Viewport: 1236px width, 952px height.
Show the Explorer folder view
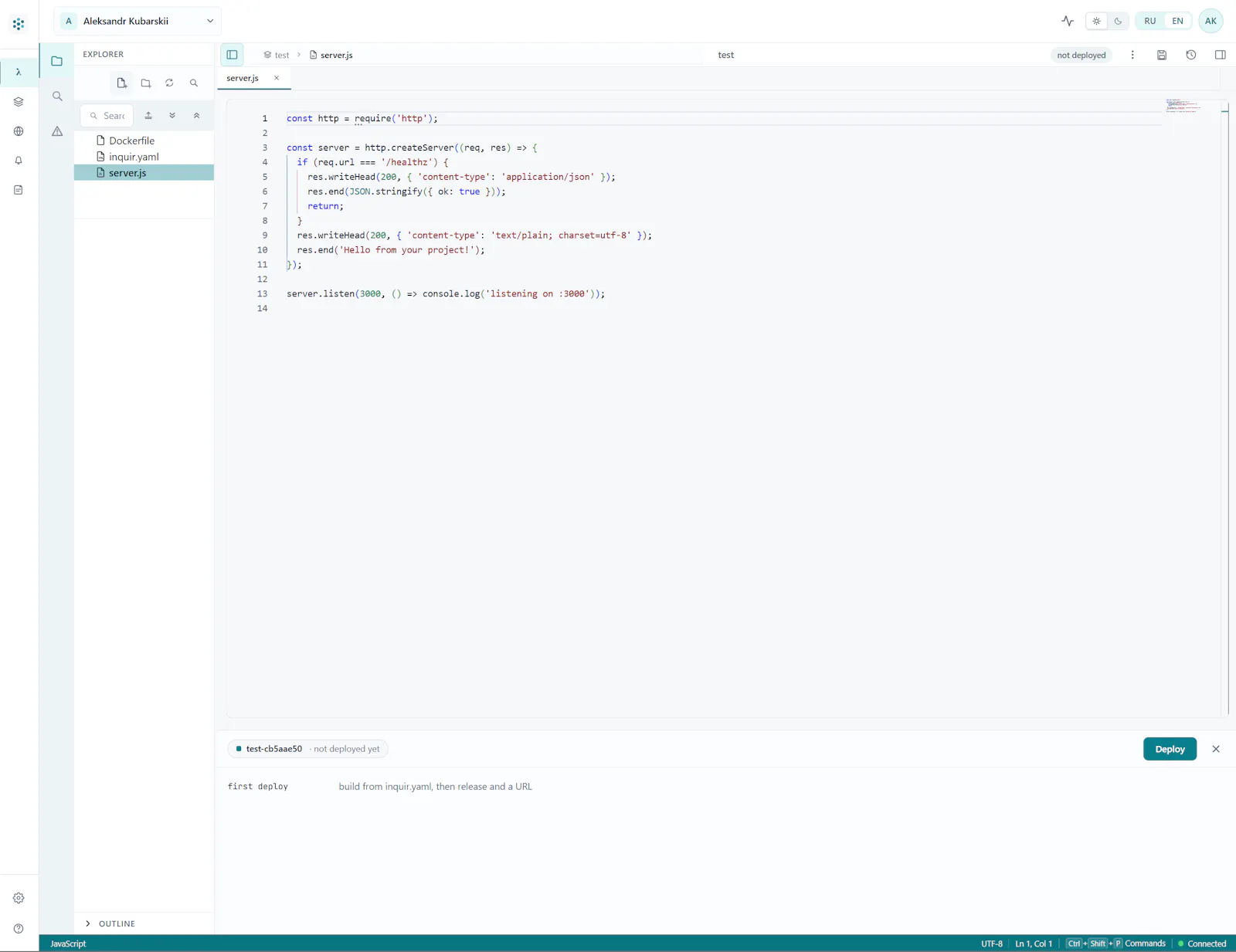[x=57, y=61]
